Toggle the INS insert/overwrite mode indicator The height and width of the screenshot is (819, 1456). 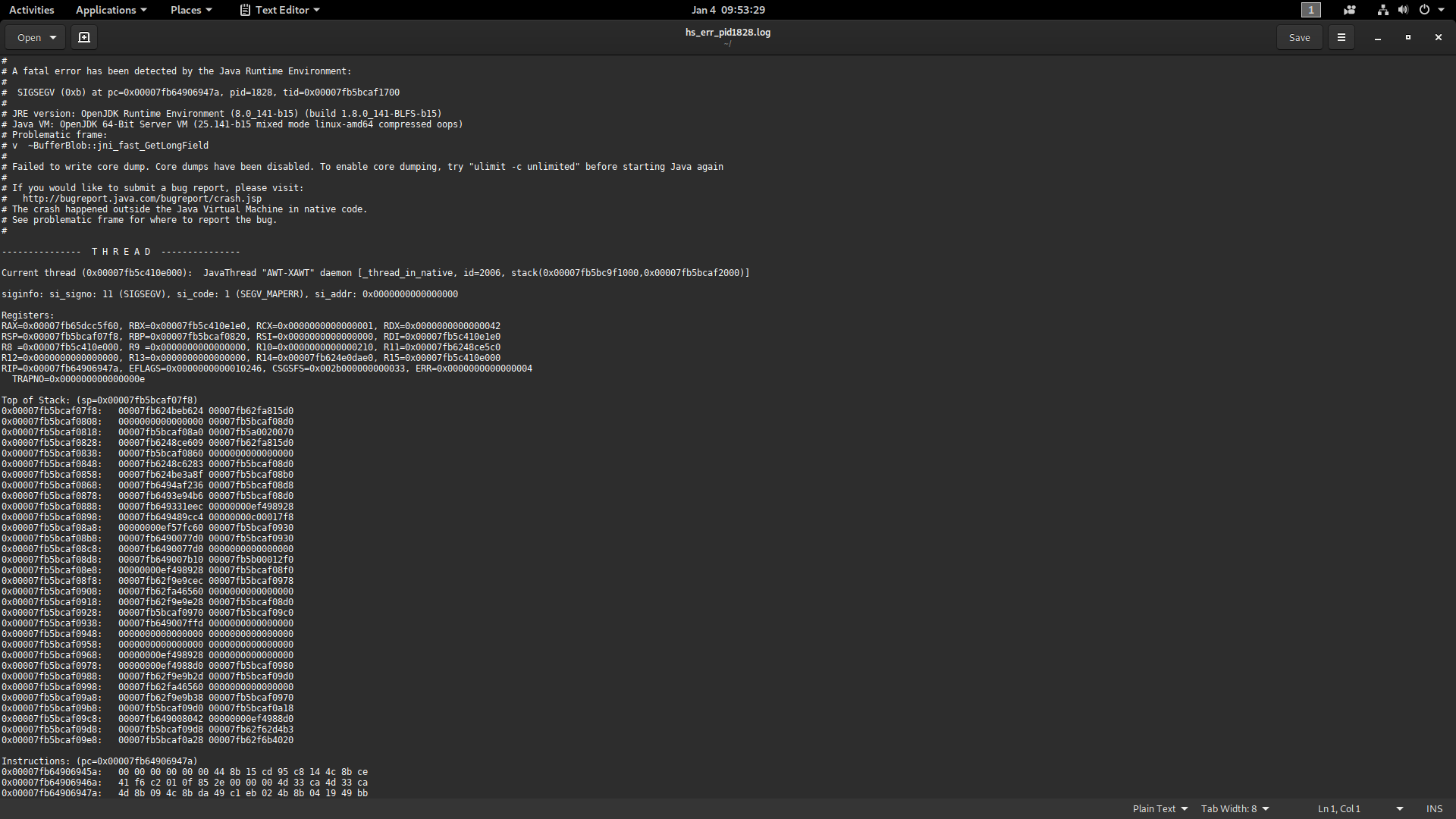[1434, 808]
